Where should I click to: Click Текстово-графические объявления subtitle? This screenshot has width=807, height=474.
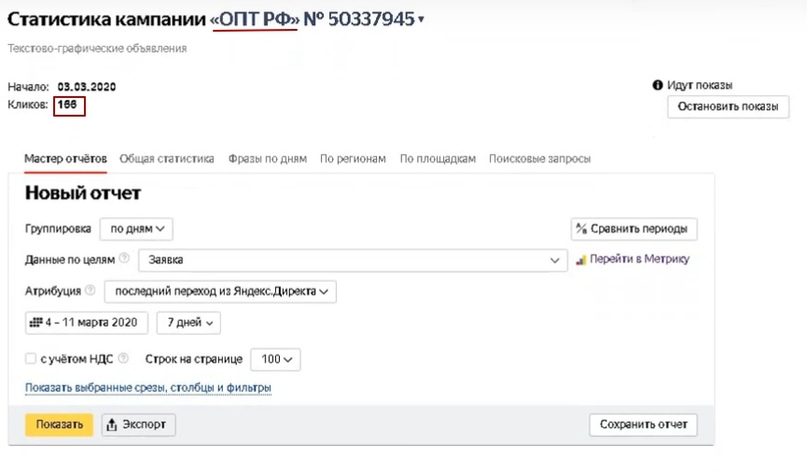tap(97, 48)
